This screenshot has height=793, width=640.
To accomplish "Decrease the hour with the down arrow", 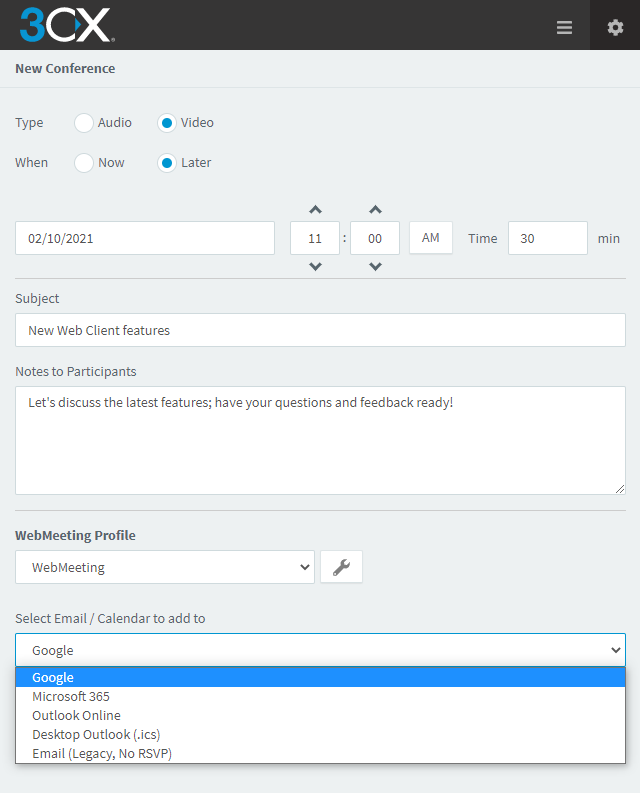I will click(x=315, y=267).
